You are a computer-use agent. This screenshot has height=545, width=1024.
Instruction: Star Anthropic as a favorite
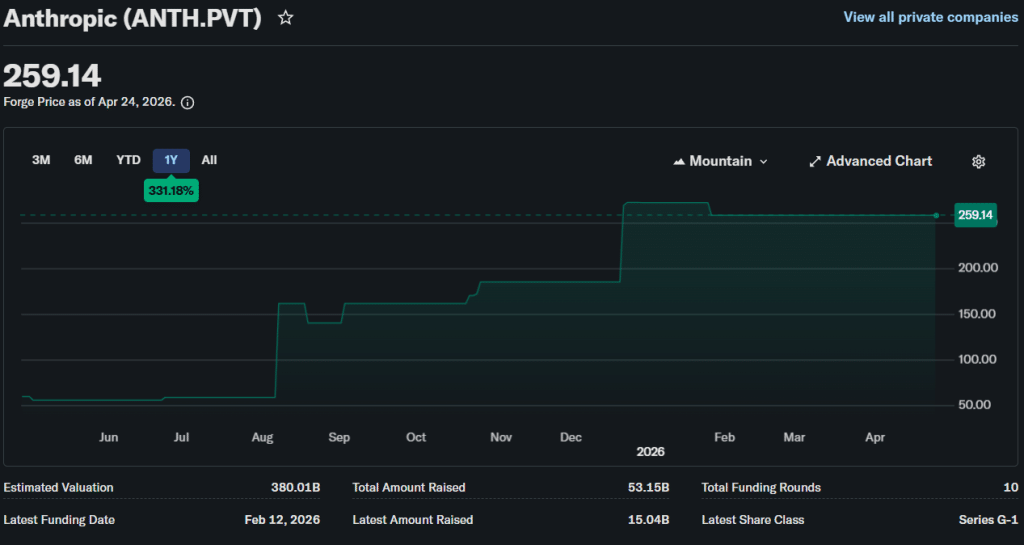[x=285, y=18]
